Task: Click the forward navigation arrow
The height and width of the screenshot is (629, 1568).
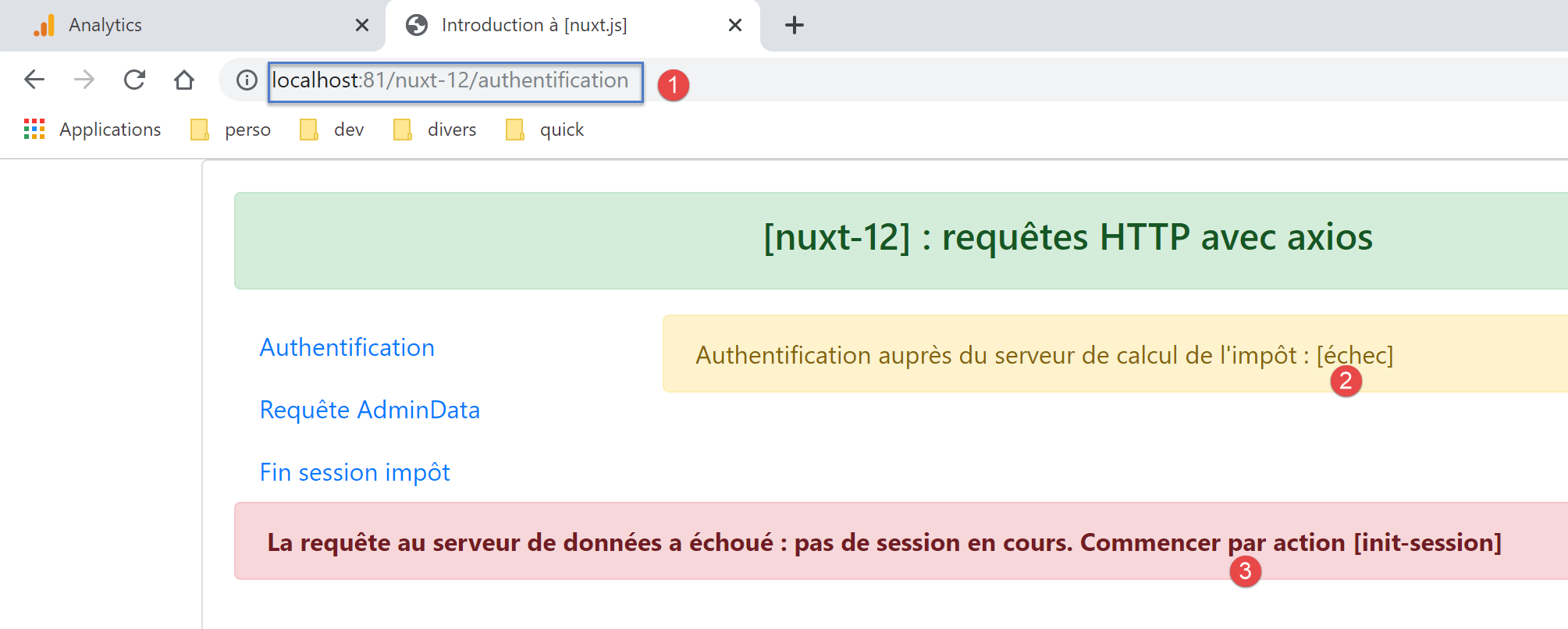Action: pos(84,80)
